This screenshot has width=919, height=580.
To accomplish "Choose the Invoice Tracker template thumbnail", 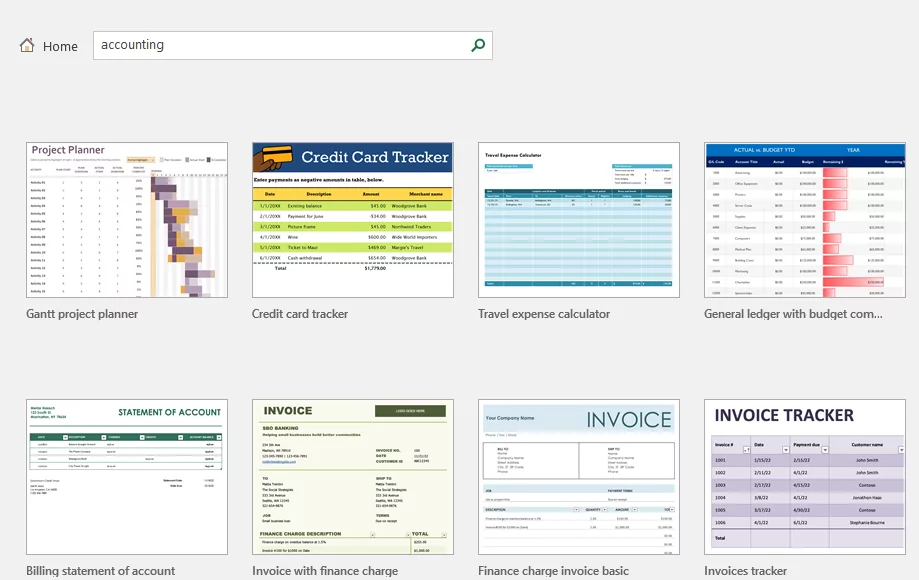I will click(x=805, y=477).
